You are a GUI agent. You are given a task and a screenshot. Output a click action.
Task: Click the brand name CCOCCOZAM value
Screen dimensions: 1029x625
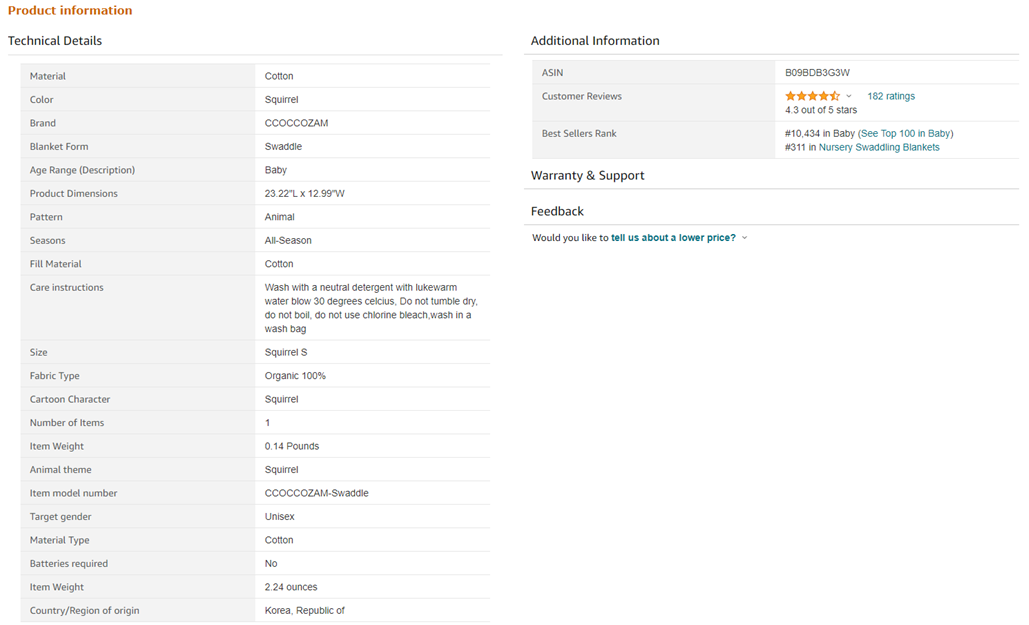296,123
